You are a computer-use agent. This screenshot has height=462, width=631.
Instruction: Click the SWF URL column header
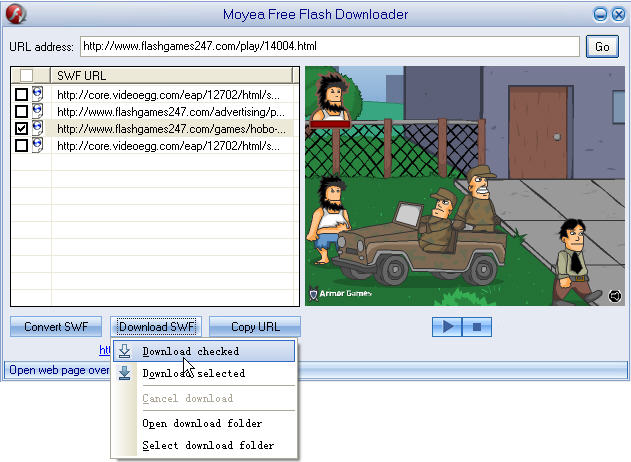[x=172, y=75]
